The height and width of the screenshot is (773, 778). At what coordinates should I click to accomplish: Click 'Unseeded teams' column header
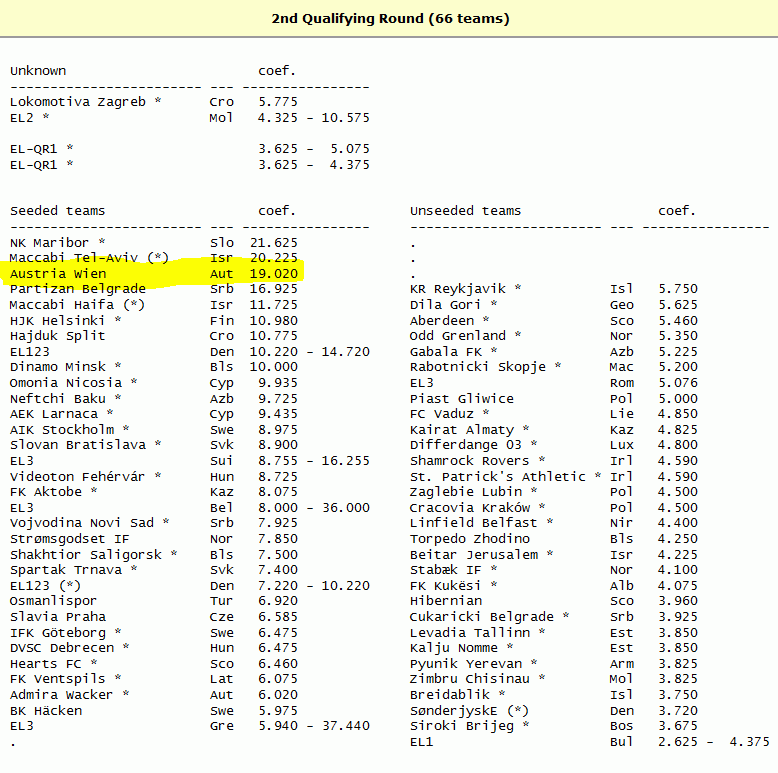[x=465, y=211]
